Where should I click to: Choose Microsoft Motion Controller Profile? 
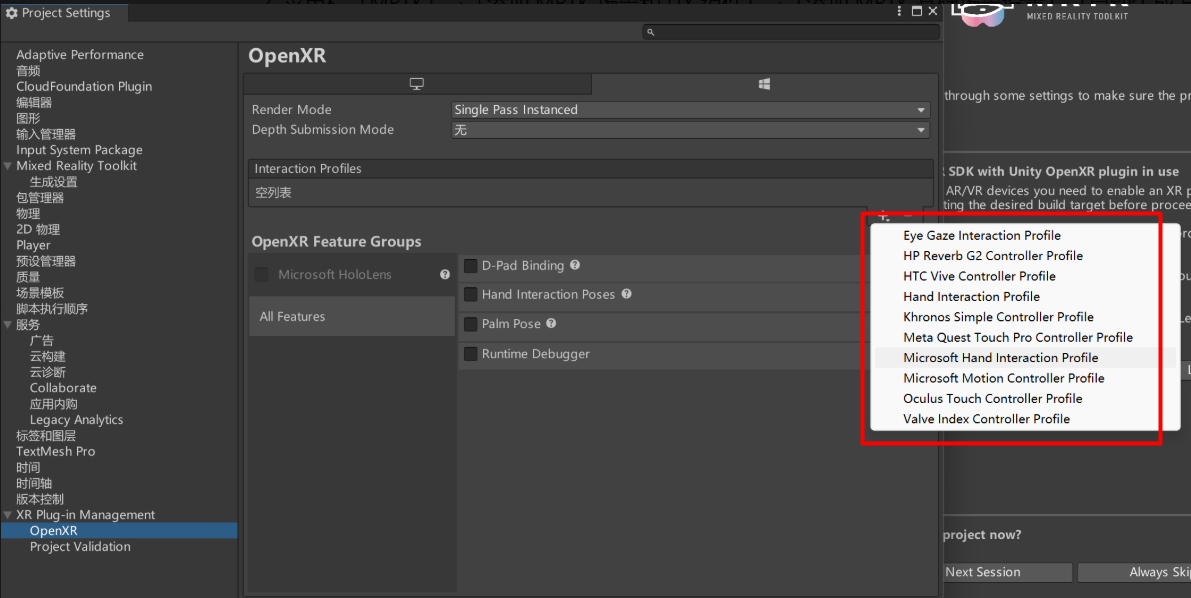[x=1003, y=378]
